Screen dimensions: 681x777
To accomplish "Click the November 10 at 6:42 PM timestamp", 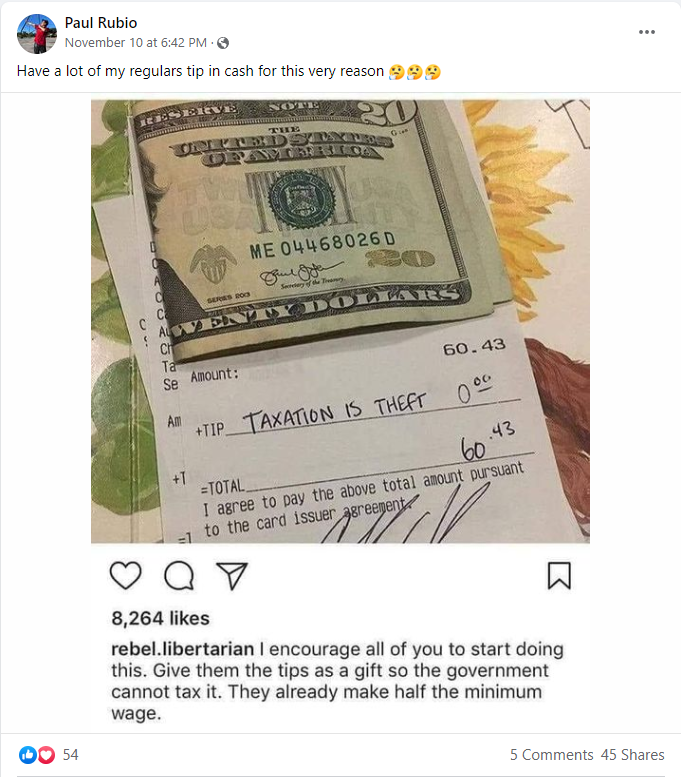I will click(x=136, y=43).
